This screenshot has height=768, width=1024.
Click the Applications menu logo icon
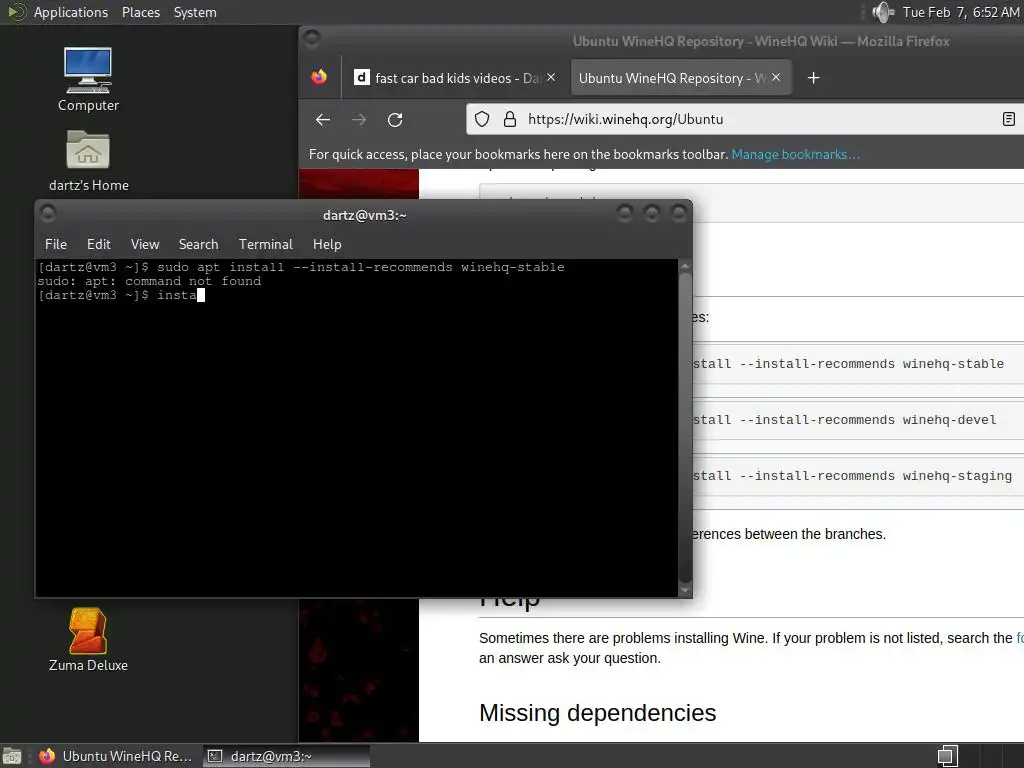click(x=16, y=12)
